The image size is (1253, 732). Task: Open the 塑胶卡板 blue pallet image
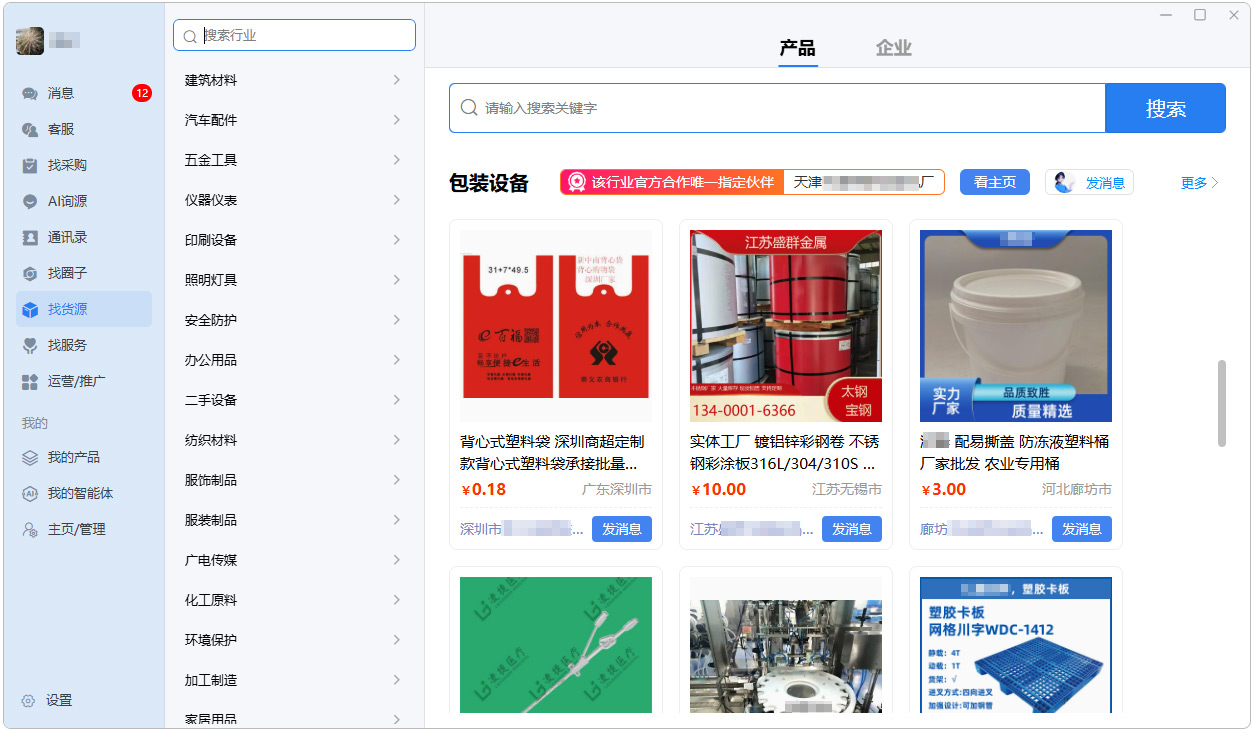point(1016,645)
